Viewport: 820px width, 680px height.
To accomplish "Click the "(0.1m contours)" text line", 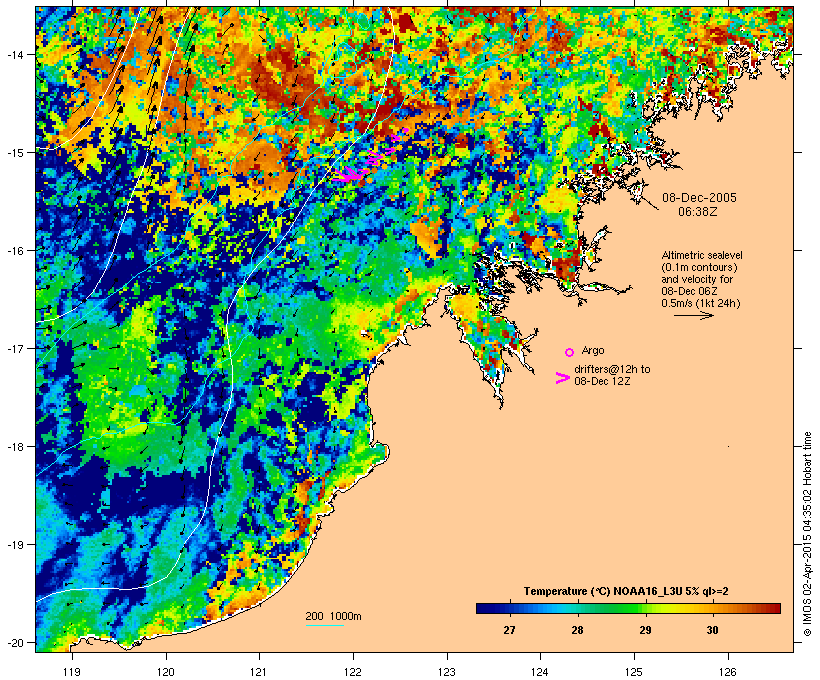I will (699, 267).
